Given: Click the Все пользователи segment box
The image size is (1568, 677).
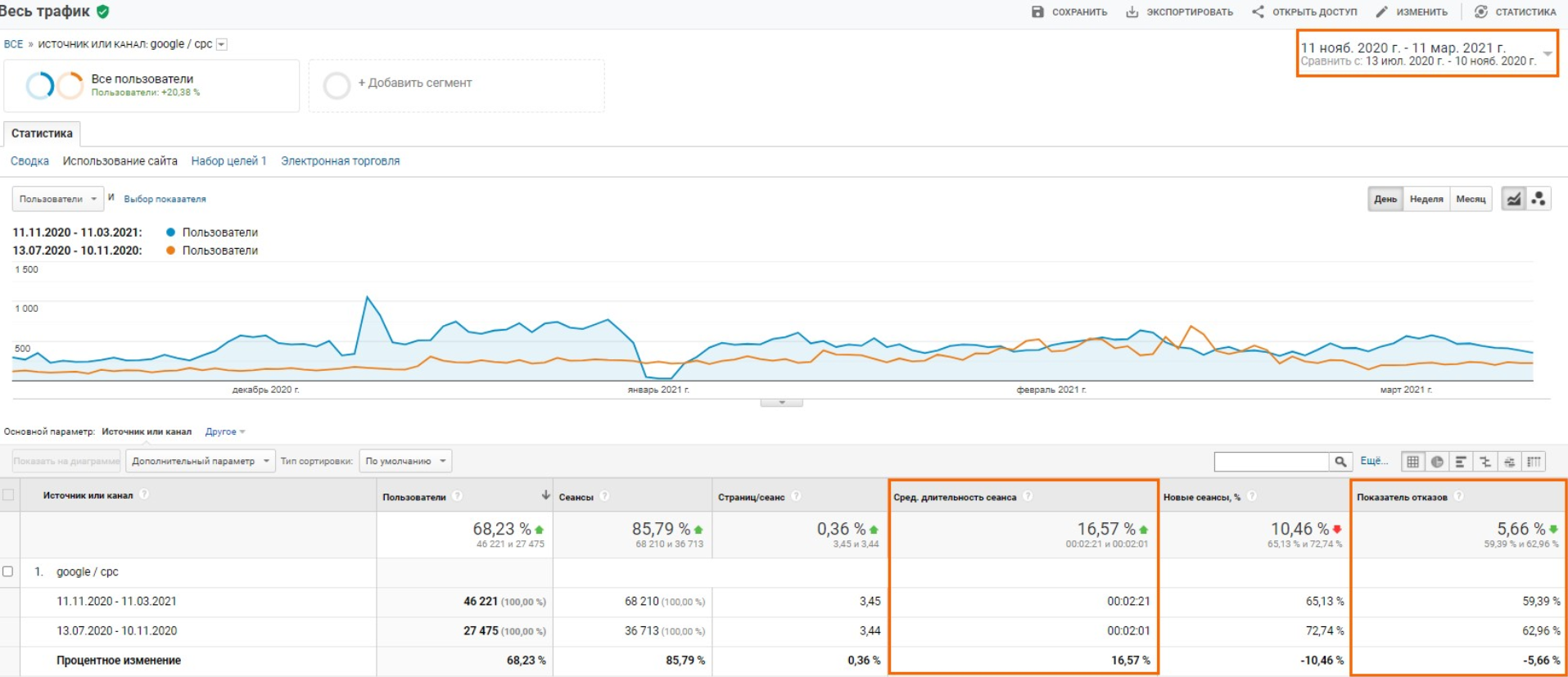Looking at the screenshot, I should (151, 85).
